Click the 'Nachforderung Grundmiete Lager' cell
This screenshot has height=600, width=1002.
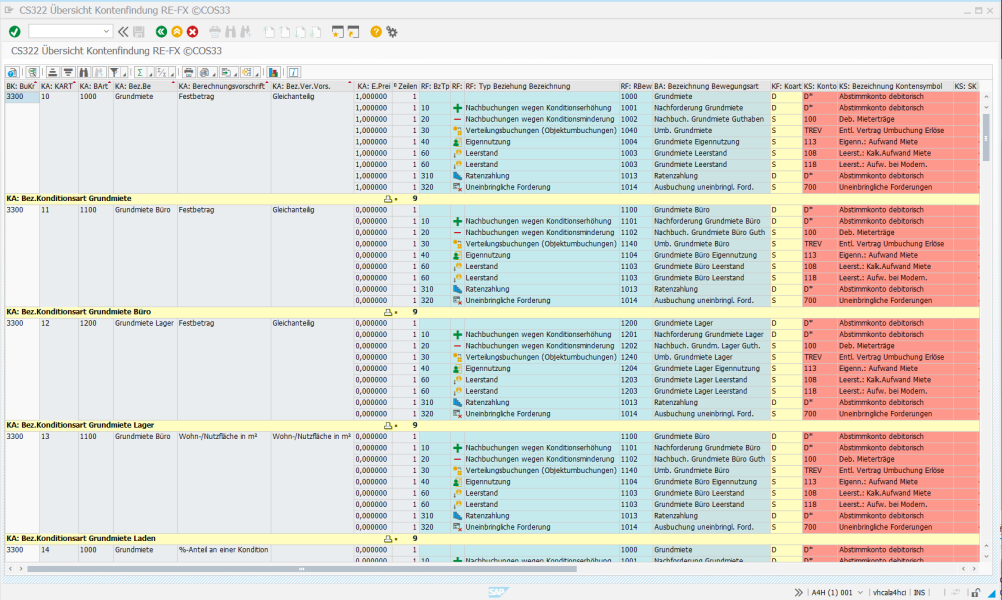(x=709, y=334)
